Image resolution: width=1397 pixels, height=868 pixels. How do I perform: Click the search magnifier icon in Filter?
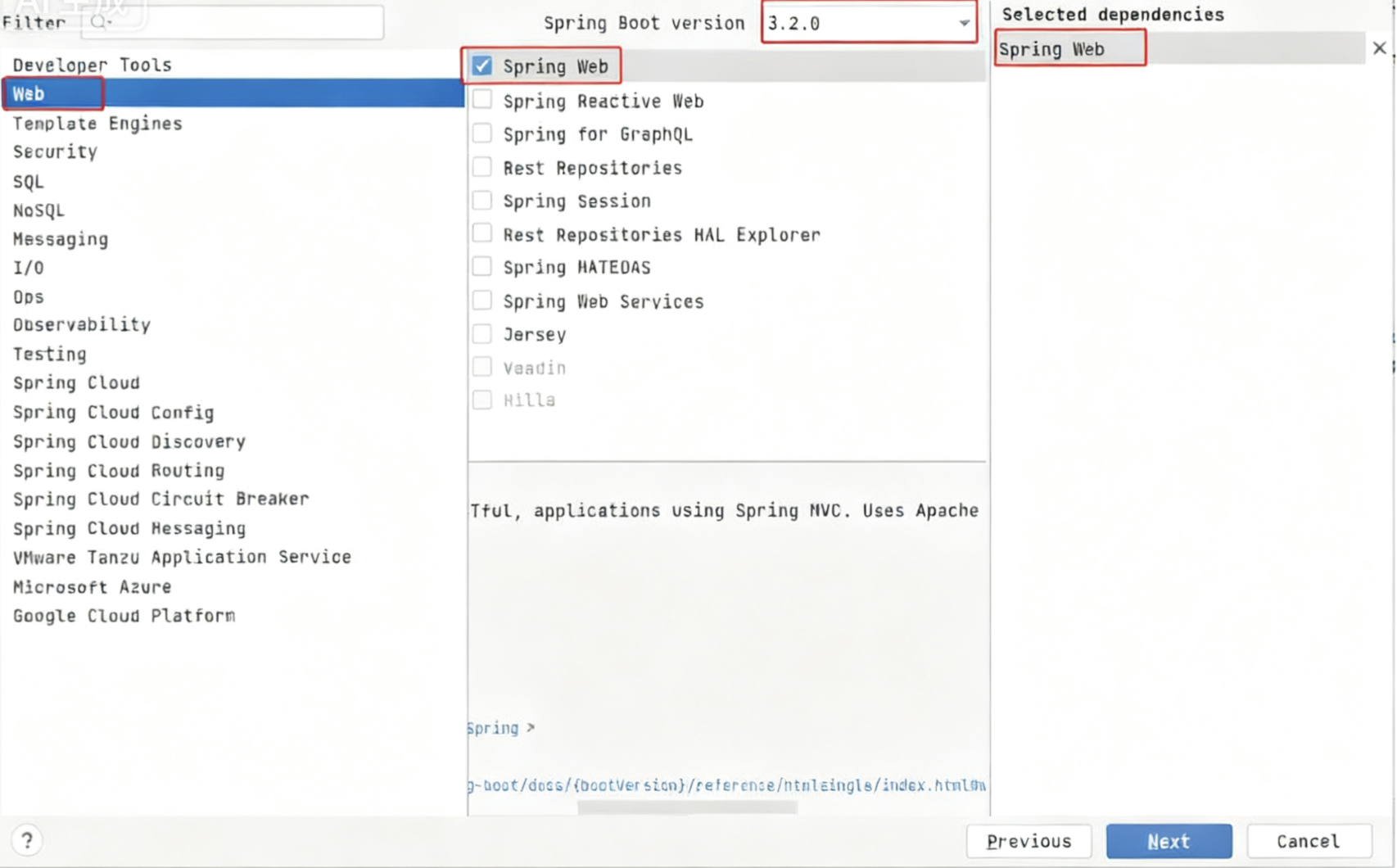pyautogui.click(x=100, y=23)
